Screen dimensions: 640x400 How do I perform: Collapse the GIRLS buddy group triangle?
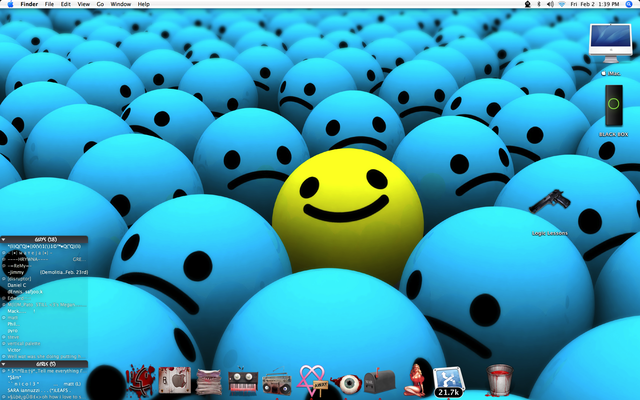(x=3, y=364)
